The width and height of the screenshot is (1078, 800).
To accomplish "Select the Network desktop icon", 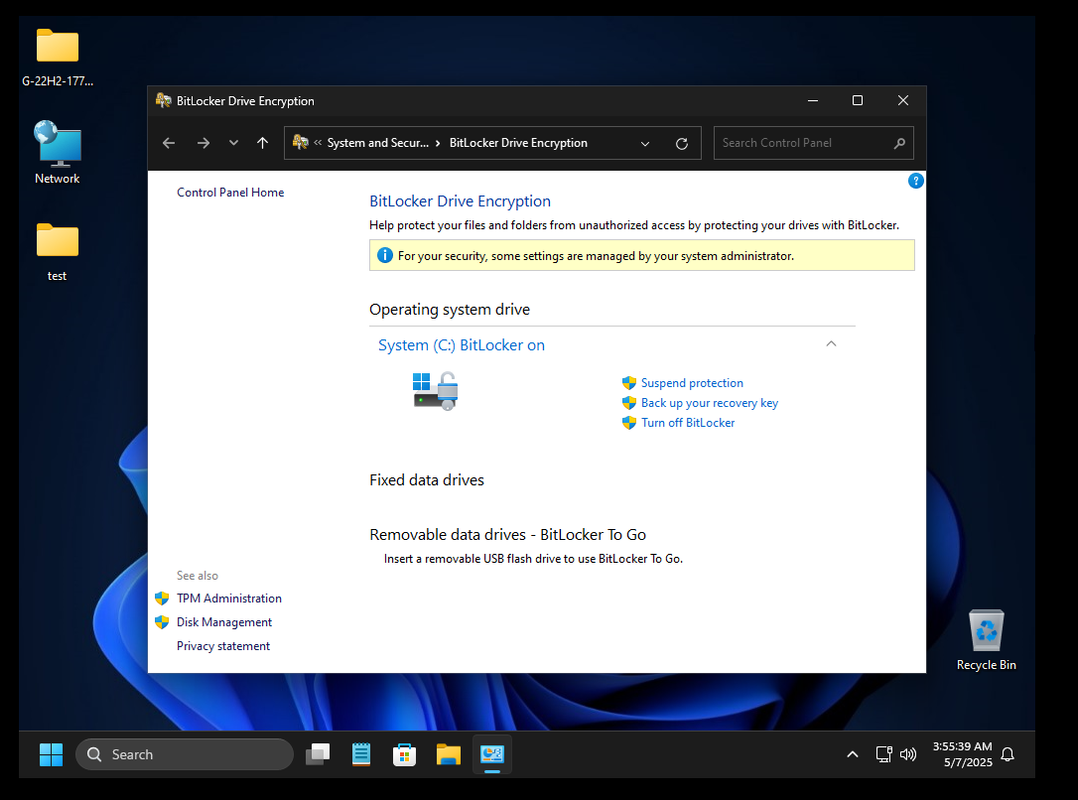I will [57, 152].
